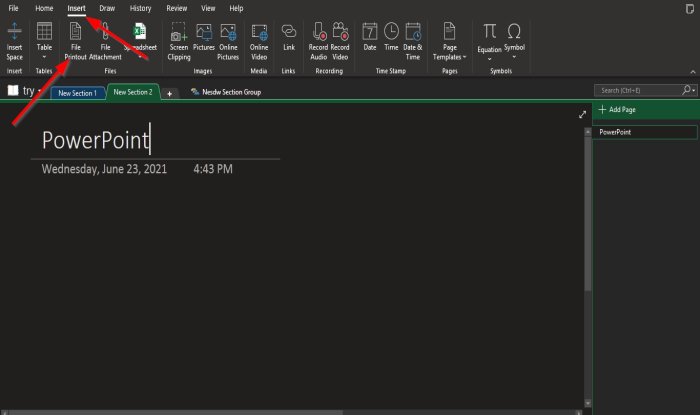
Task: Open the Spreadsheet dropdown arrow
Action: (x=140, y=57)
